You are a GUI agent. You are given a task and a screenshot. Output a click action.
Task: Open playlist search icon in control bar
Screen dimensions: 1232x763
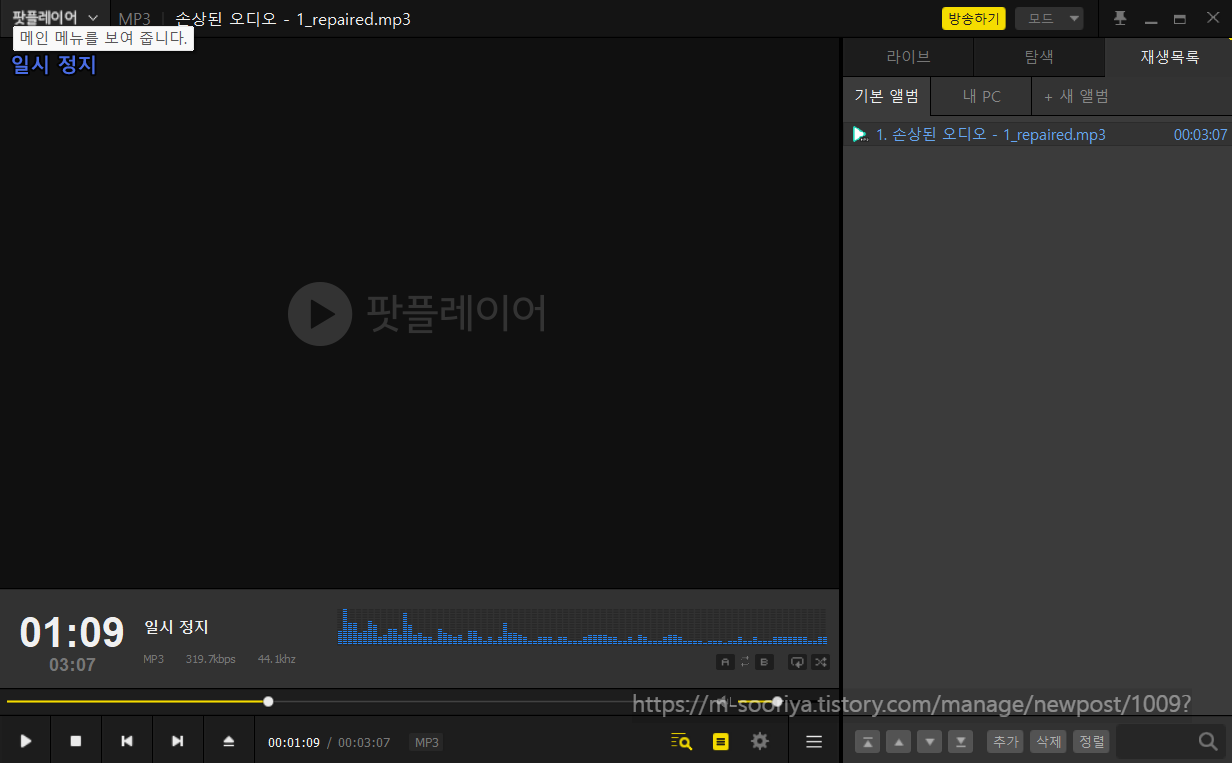(681, 741)
